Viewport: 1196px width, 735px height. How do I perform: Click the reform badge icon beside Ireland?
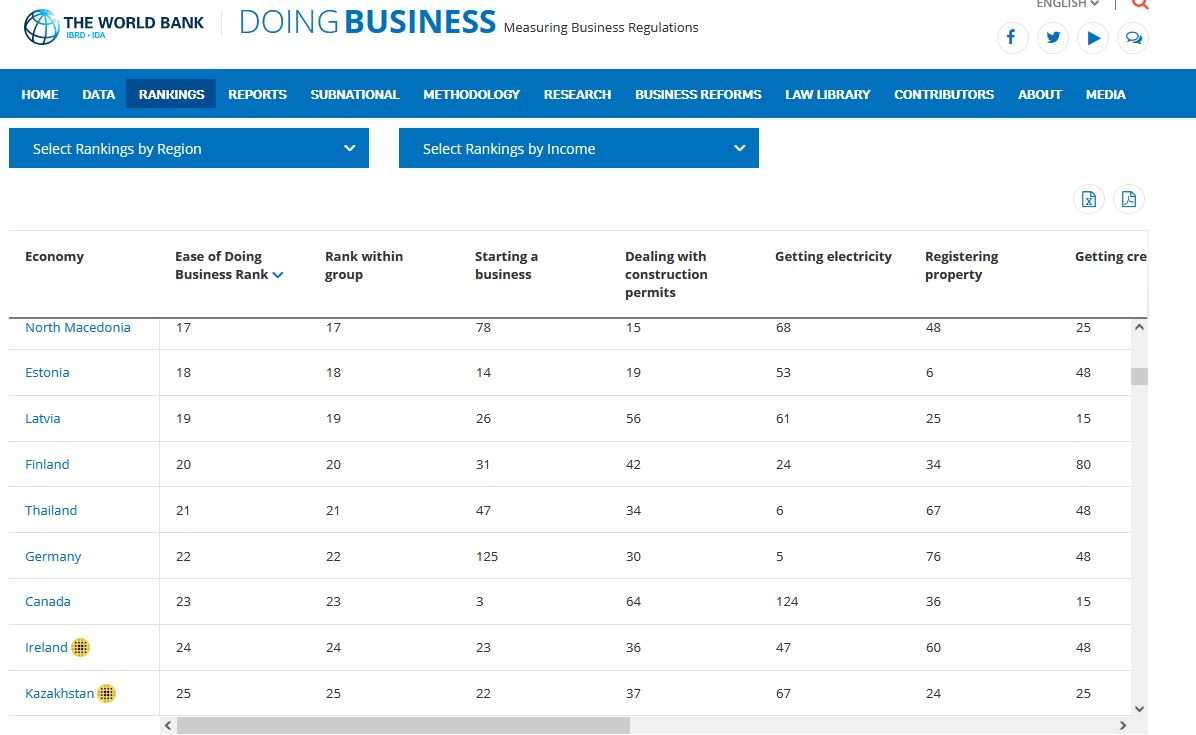tap(80, 647)
